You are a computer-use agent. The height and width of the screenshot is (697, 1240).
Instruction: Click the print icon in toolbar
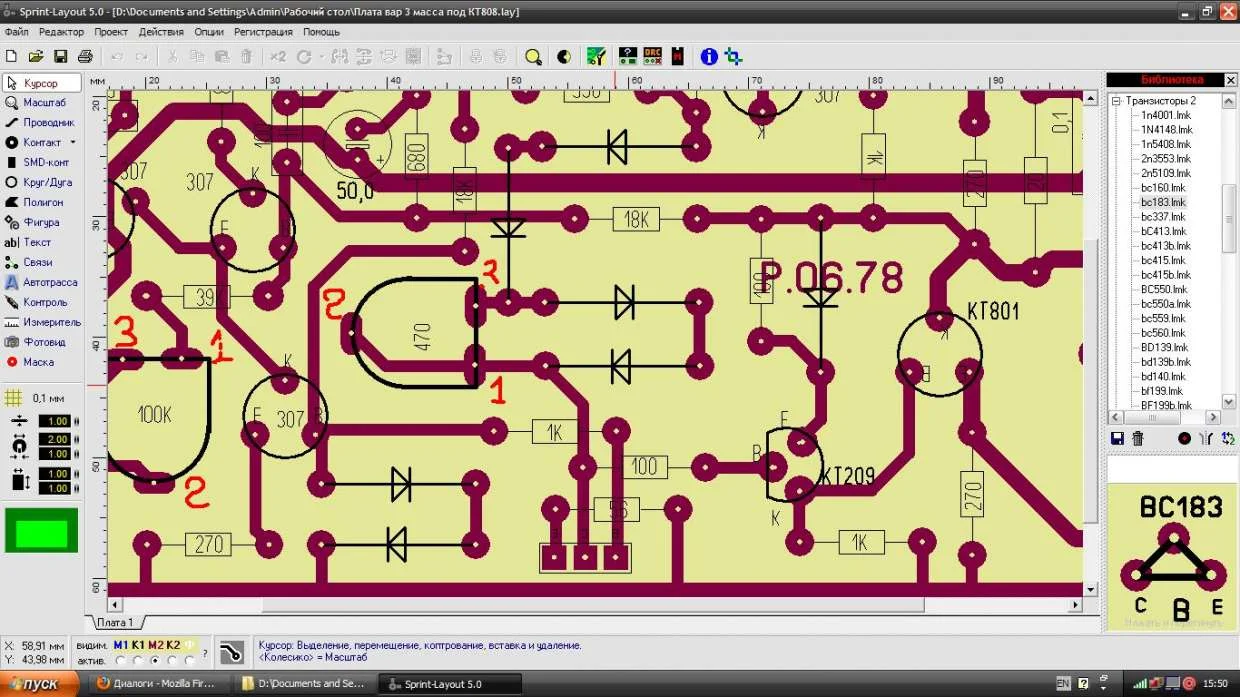pos(85,57)
